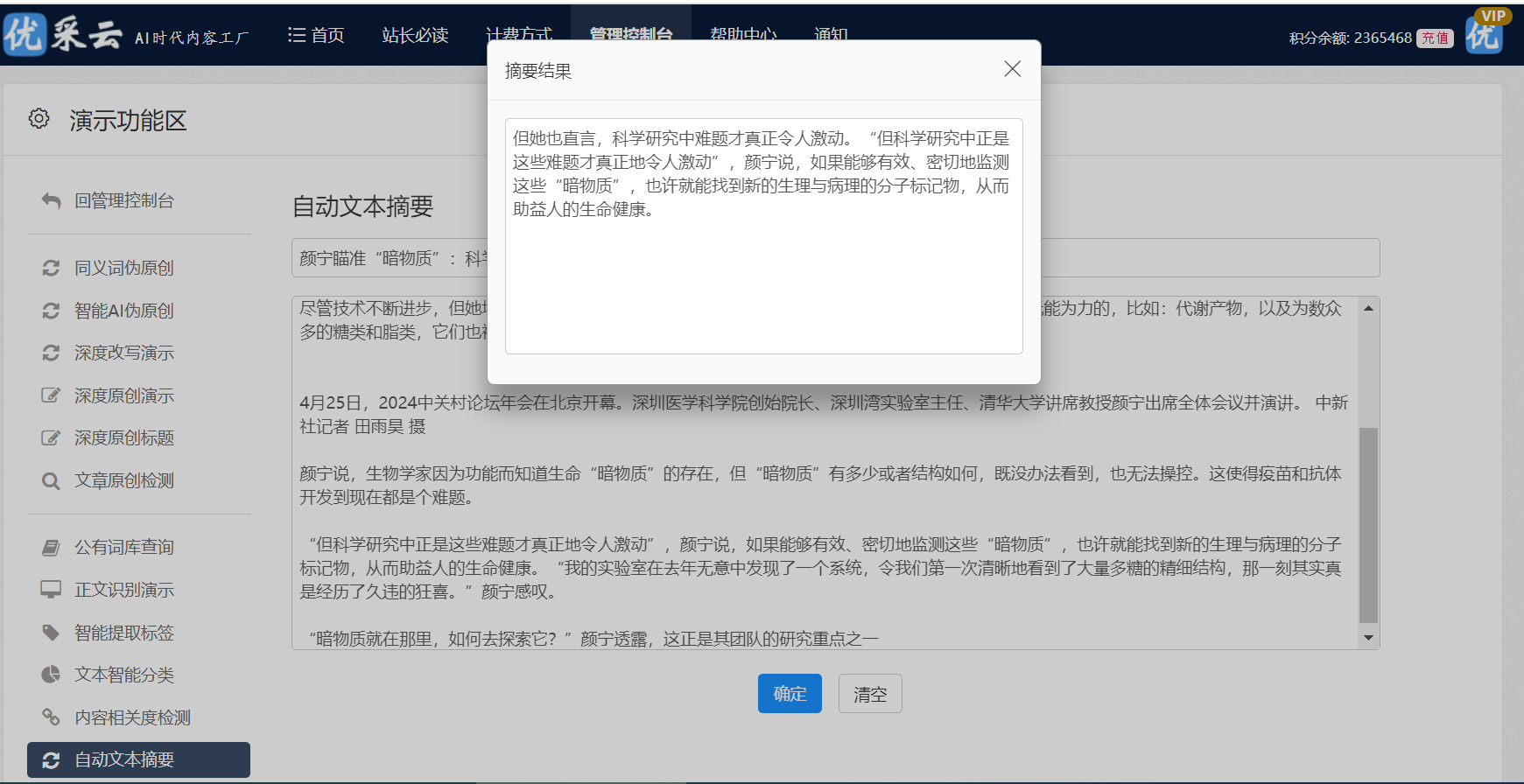1524x784 pixels.
Task: Click the 同义词伪原创 refresh icon
Action: [51, 269]
